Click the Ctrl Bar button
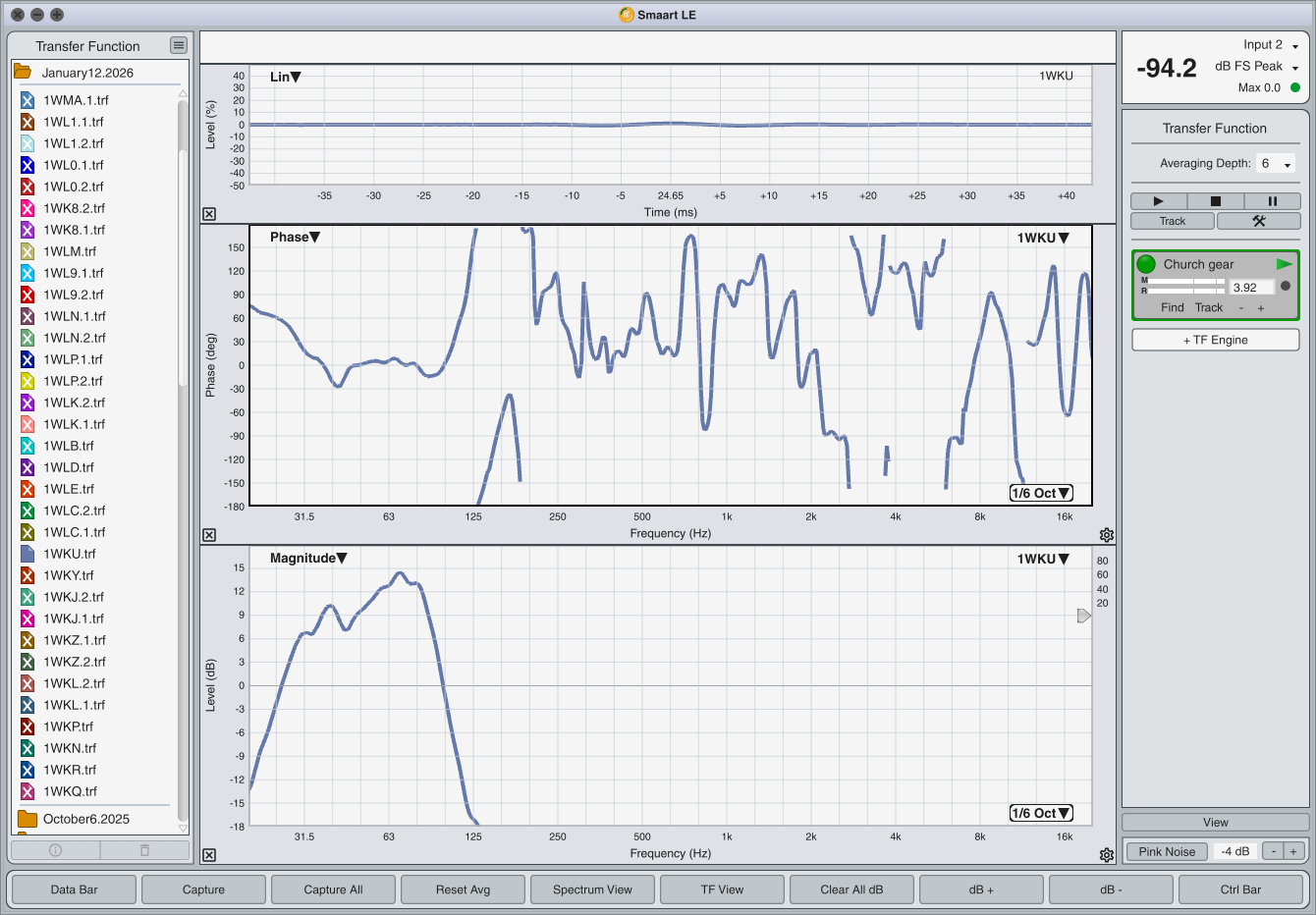 [1241, 889]
